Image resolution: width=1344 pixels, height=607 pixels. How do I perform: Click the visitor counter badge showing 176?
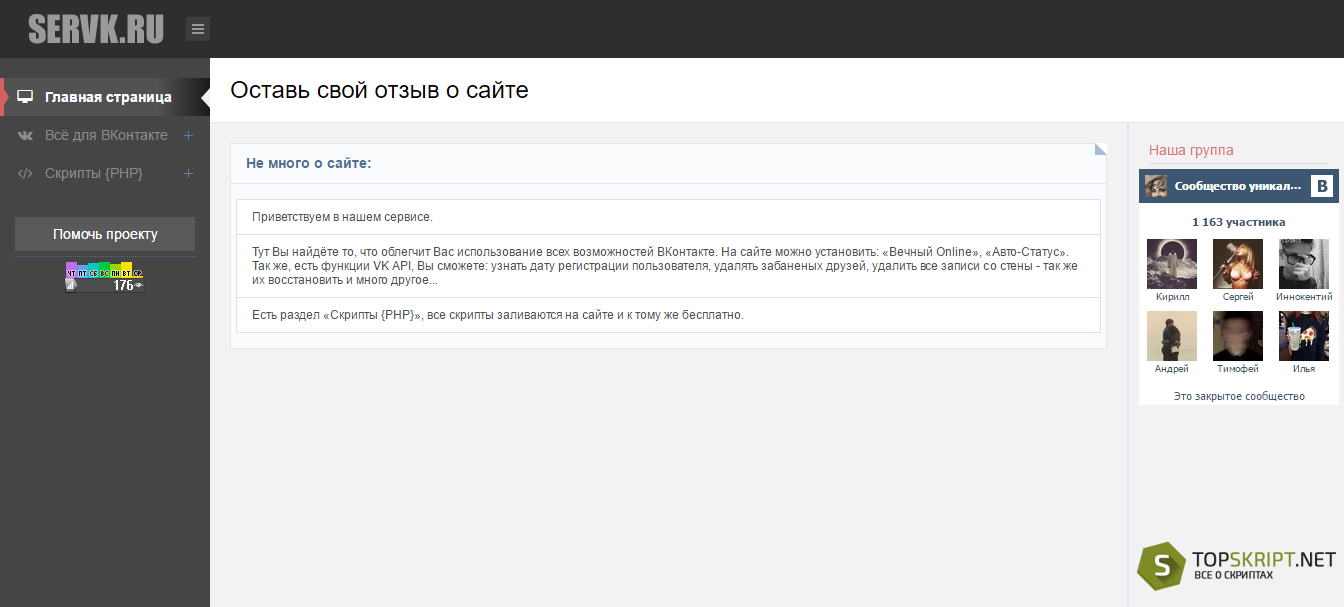point(105,277)
